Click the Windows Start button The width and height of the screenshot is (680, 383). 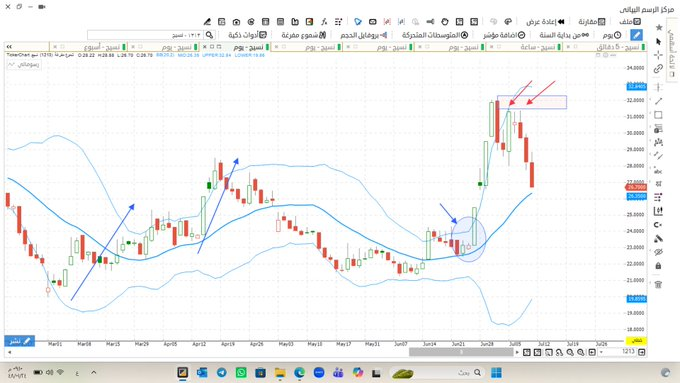coord(497,373)
